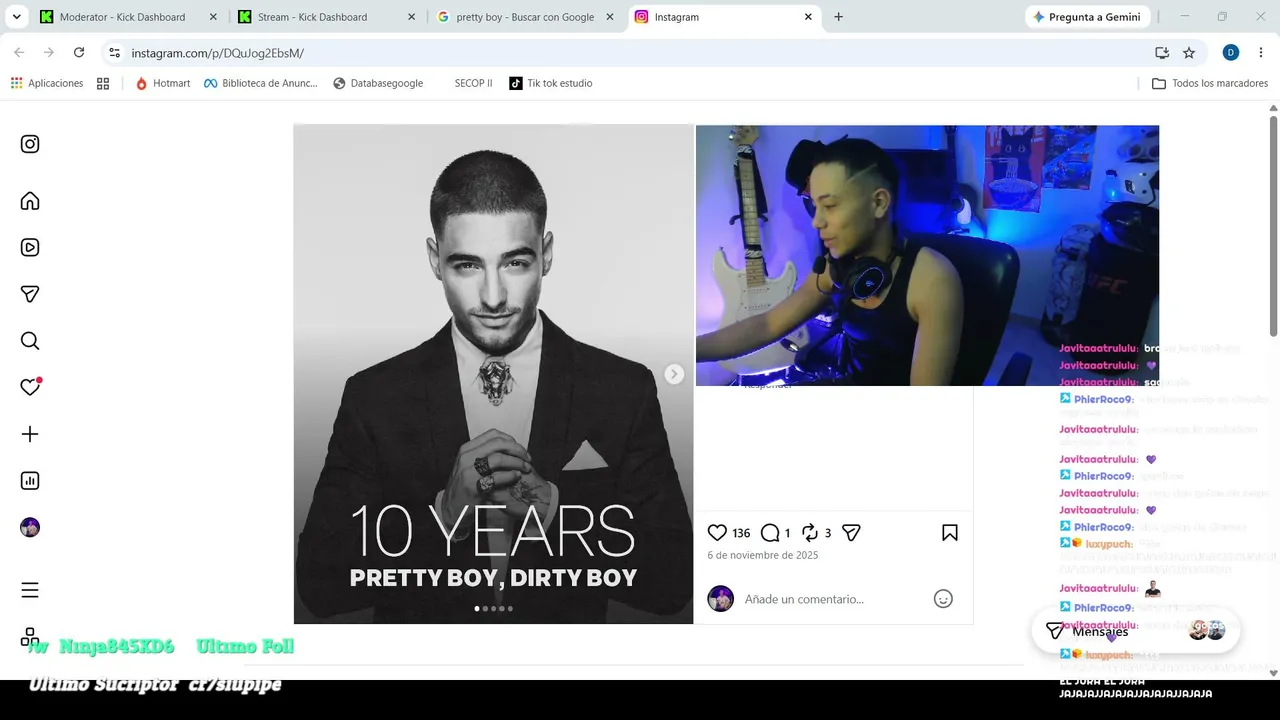Install app icon in address bar

1162,52
